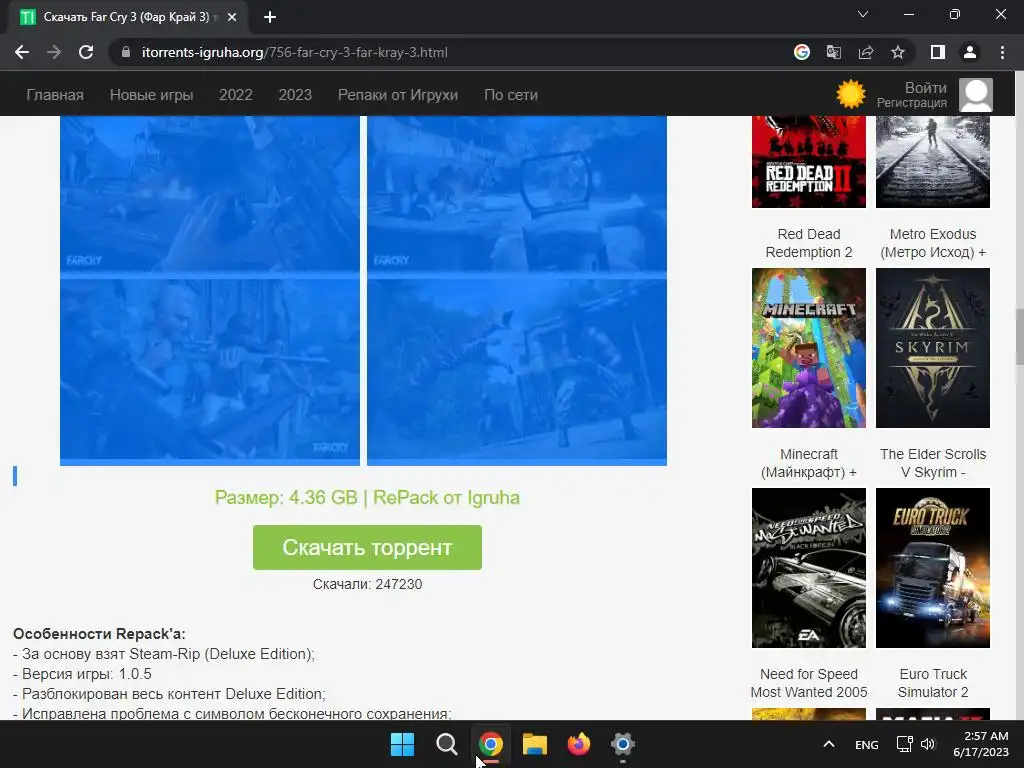
Task: Go back to previous page
Action: click(22, 52)
